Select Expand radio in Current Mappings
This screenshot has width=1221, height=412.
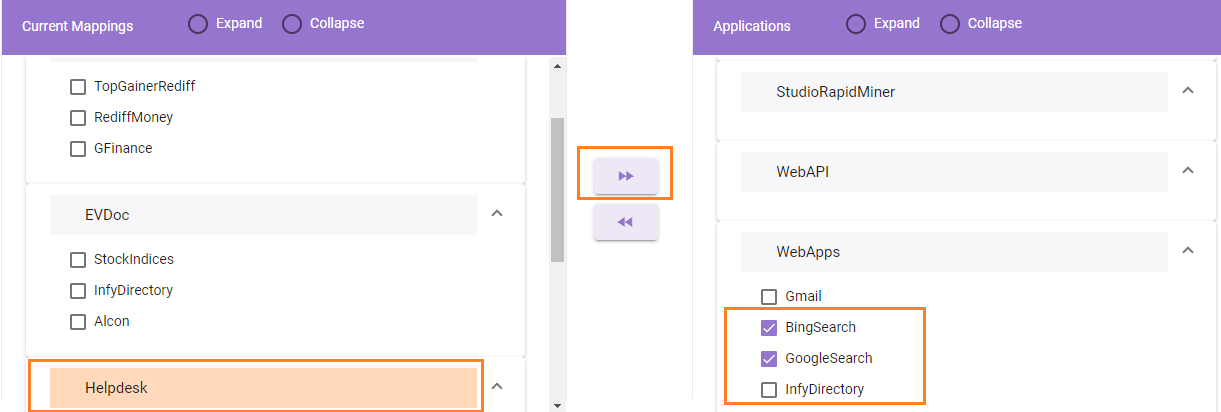[198, 24]
